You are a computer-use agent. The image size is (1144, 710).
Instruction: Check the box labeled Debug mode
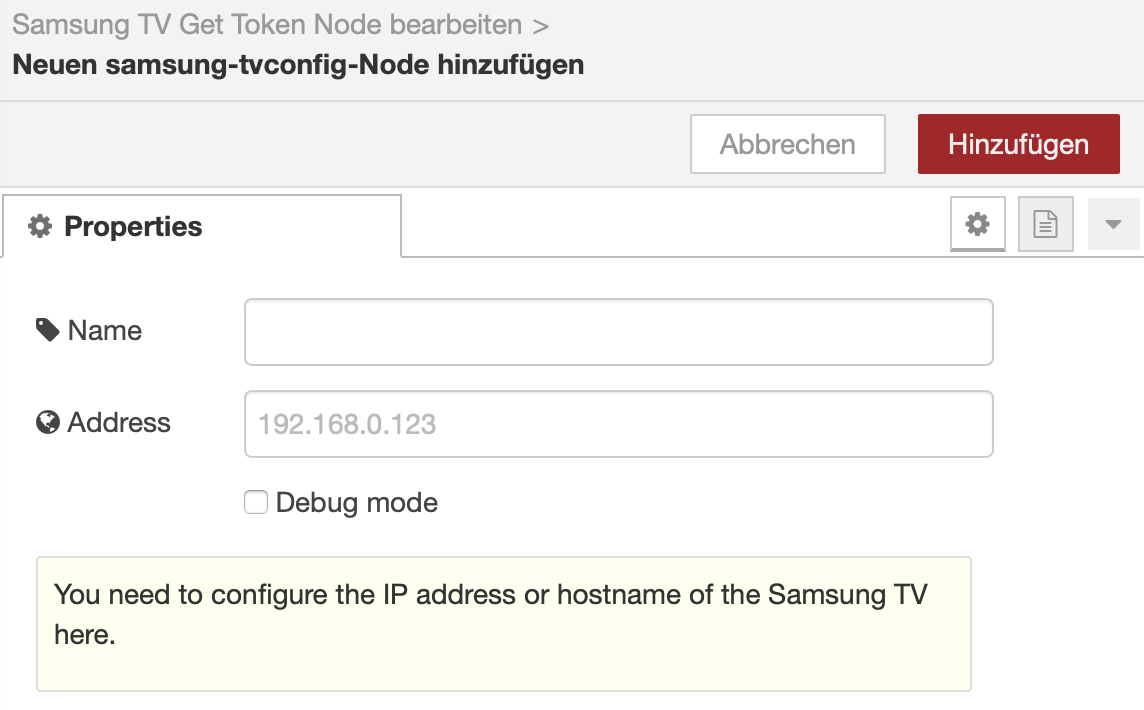coord(256,502)
